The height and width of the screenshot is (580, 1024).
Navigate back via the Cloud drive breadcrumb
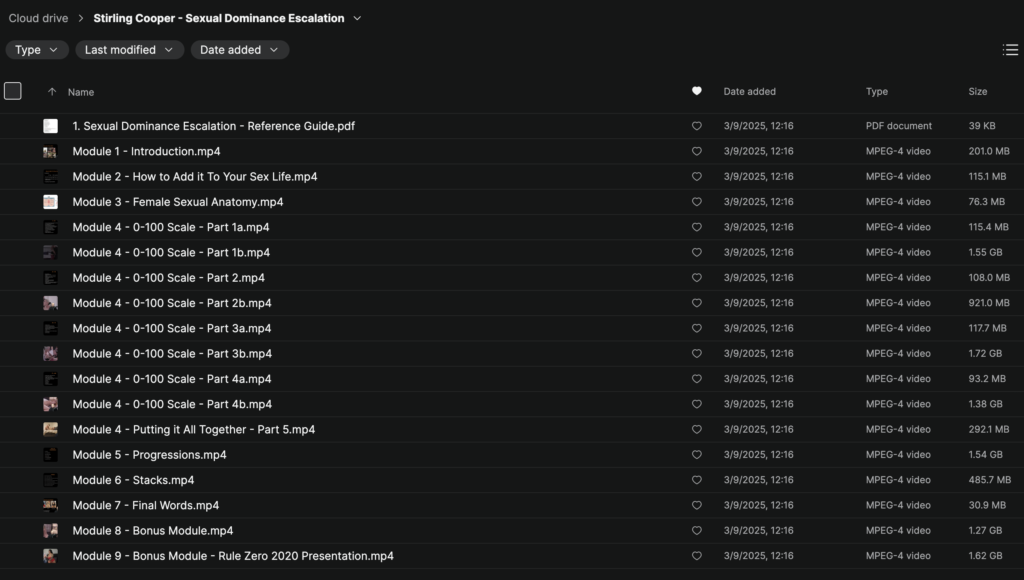coord(38,17)
